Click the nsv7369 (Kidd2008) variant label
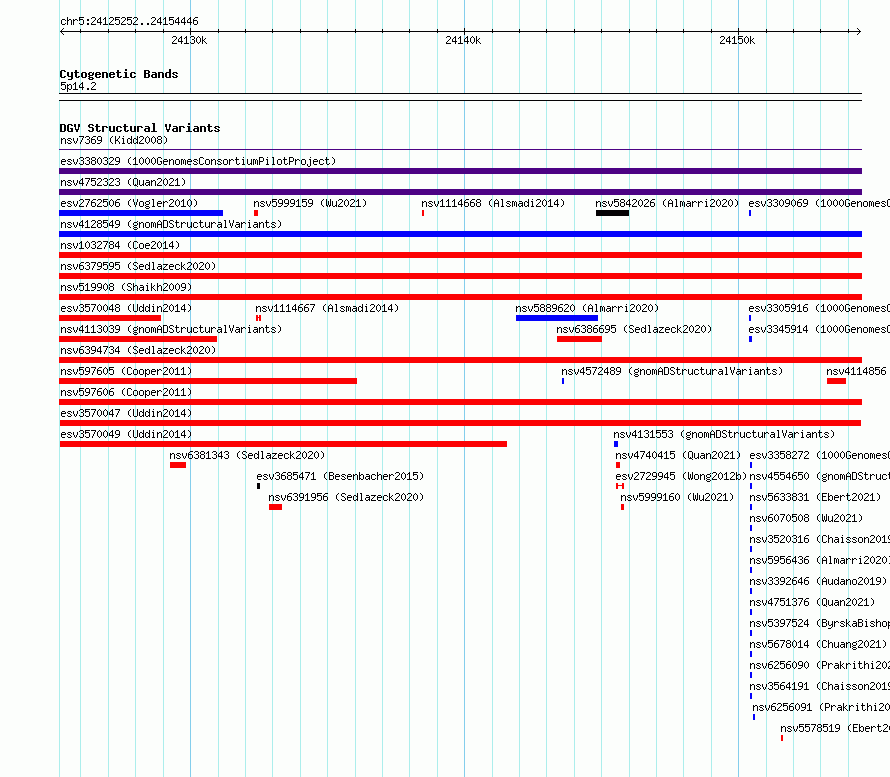This screenshot has width=890, height=777. [x=114, y=140]
